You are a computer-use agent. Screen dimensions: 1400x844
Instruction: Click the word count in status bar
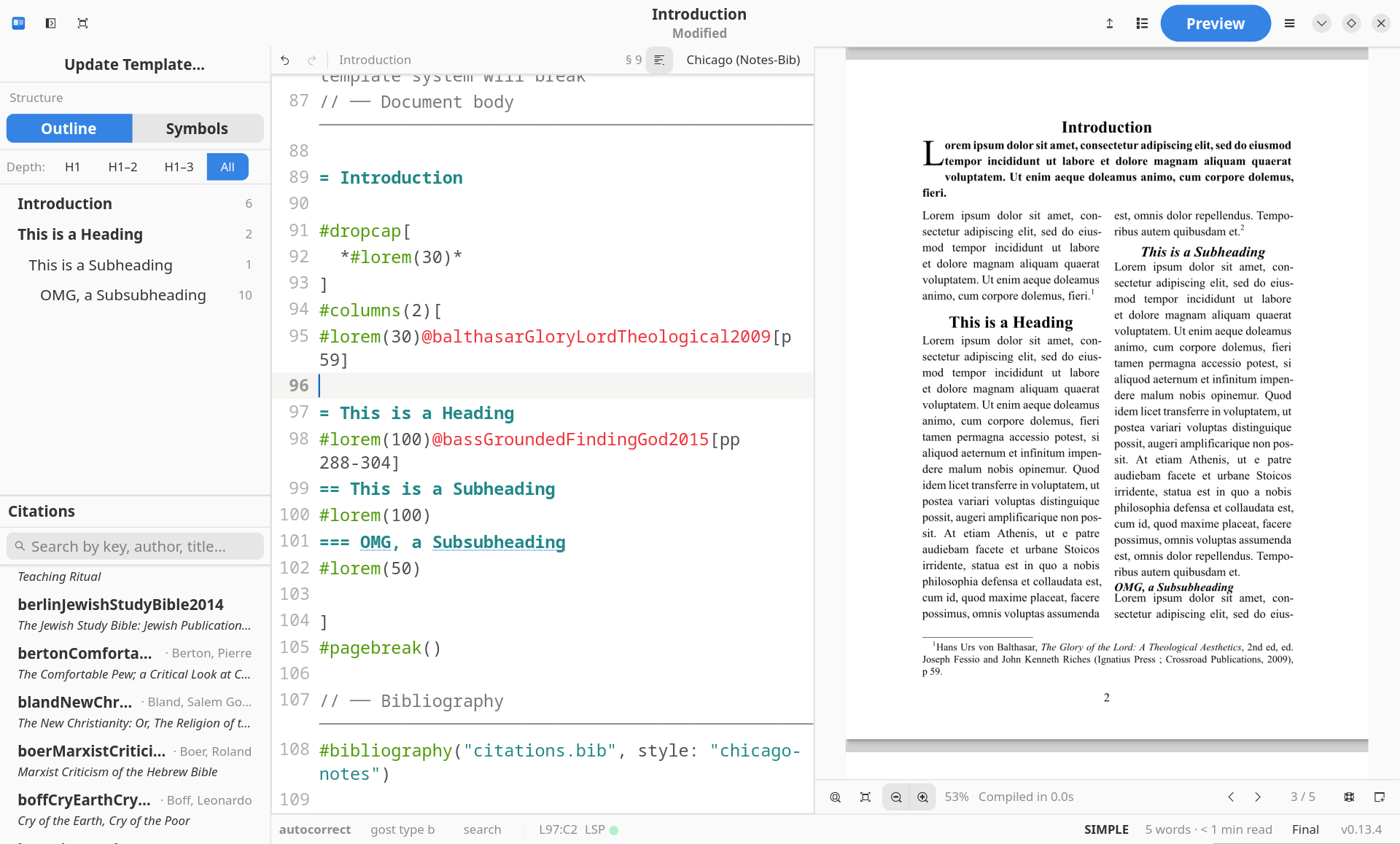click(x=1208, y=829)
